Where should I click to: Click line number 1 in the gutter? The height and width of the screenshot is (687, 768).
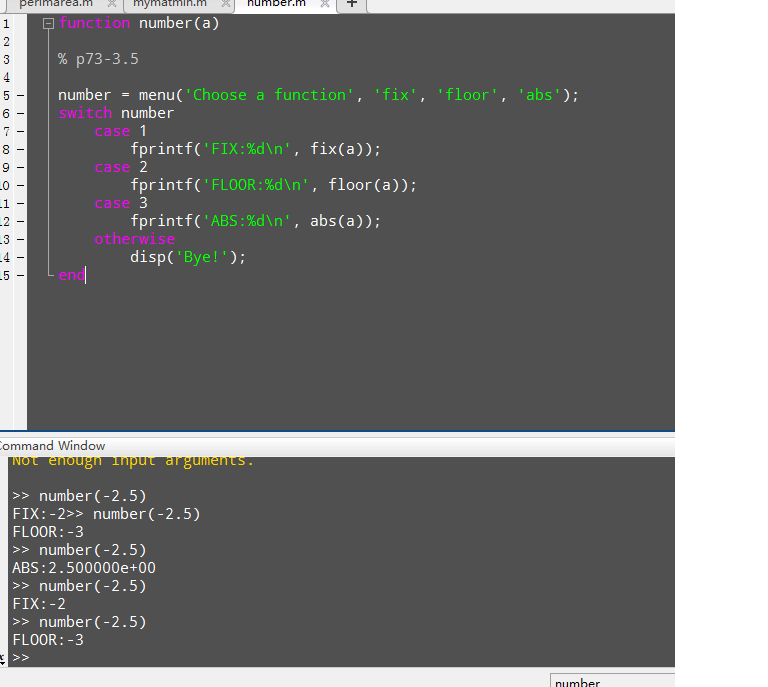point(6,24)
